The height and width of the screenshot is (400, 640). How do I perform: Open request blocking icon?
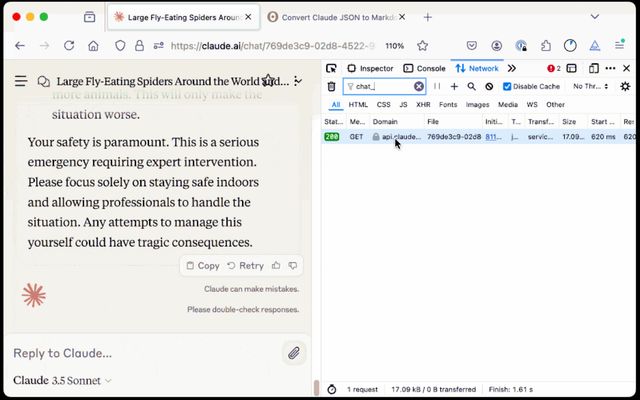489,86
